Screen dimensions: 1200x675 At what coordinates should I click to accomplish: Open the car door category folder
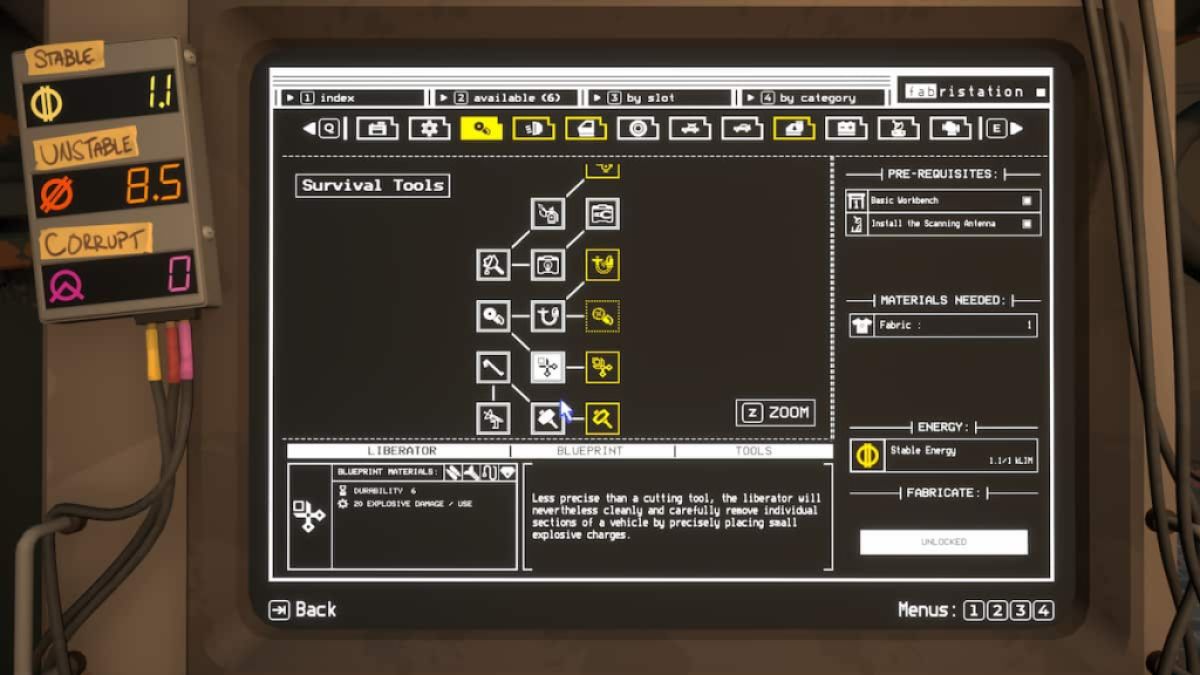[585, 128]
